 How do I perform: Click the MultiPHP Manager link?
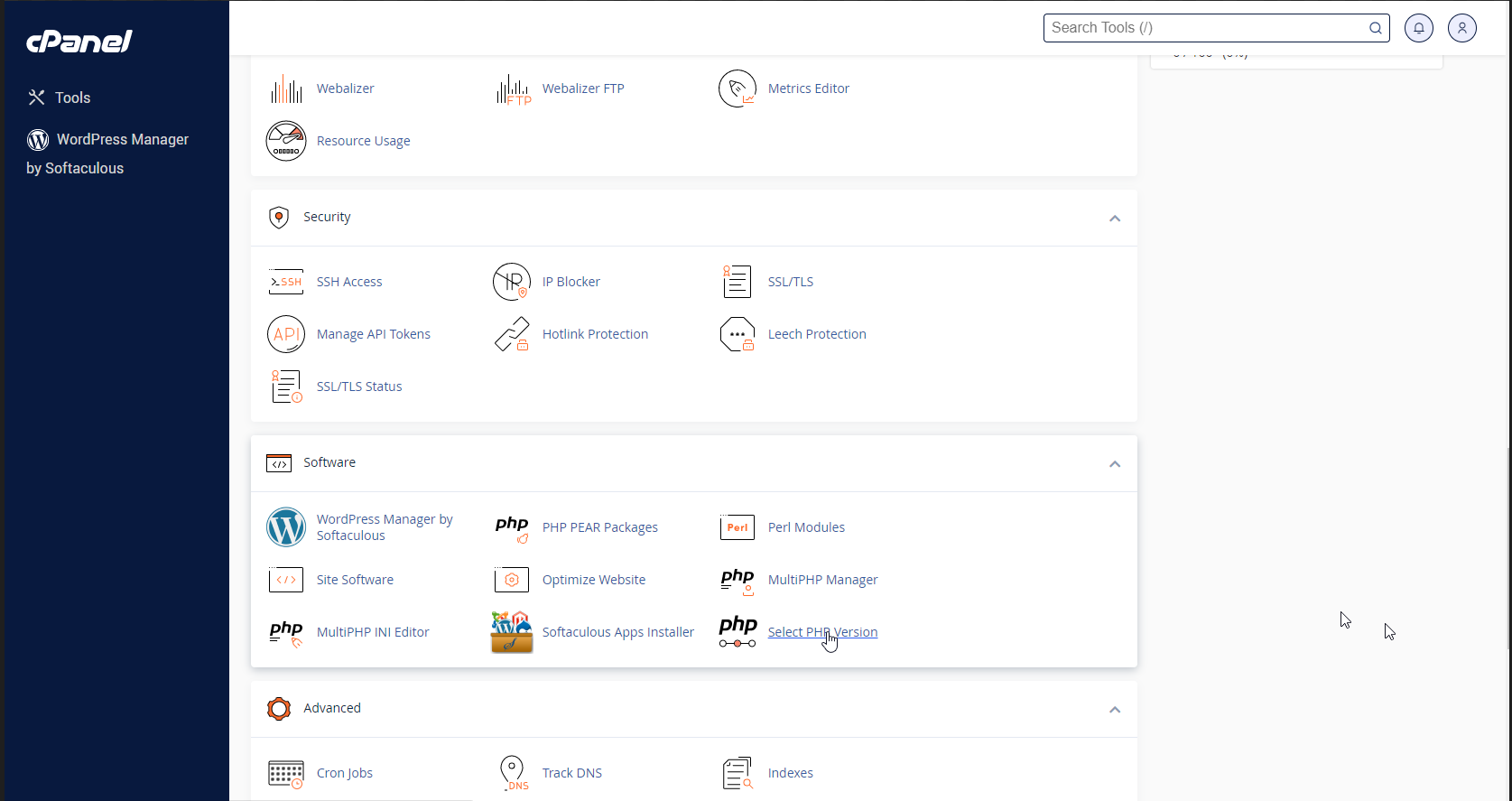pyautogui.click(x=822, y=580)
